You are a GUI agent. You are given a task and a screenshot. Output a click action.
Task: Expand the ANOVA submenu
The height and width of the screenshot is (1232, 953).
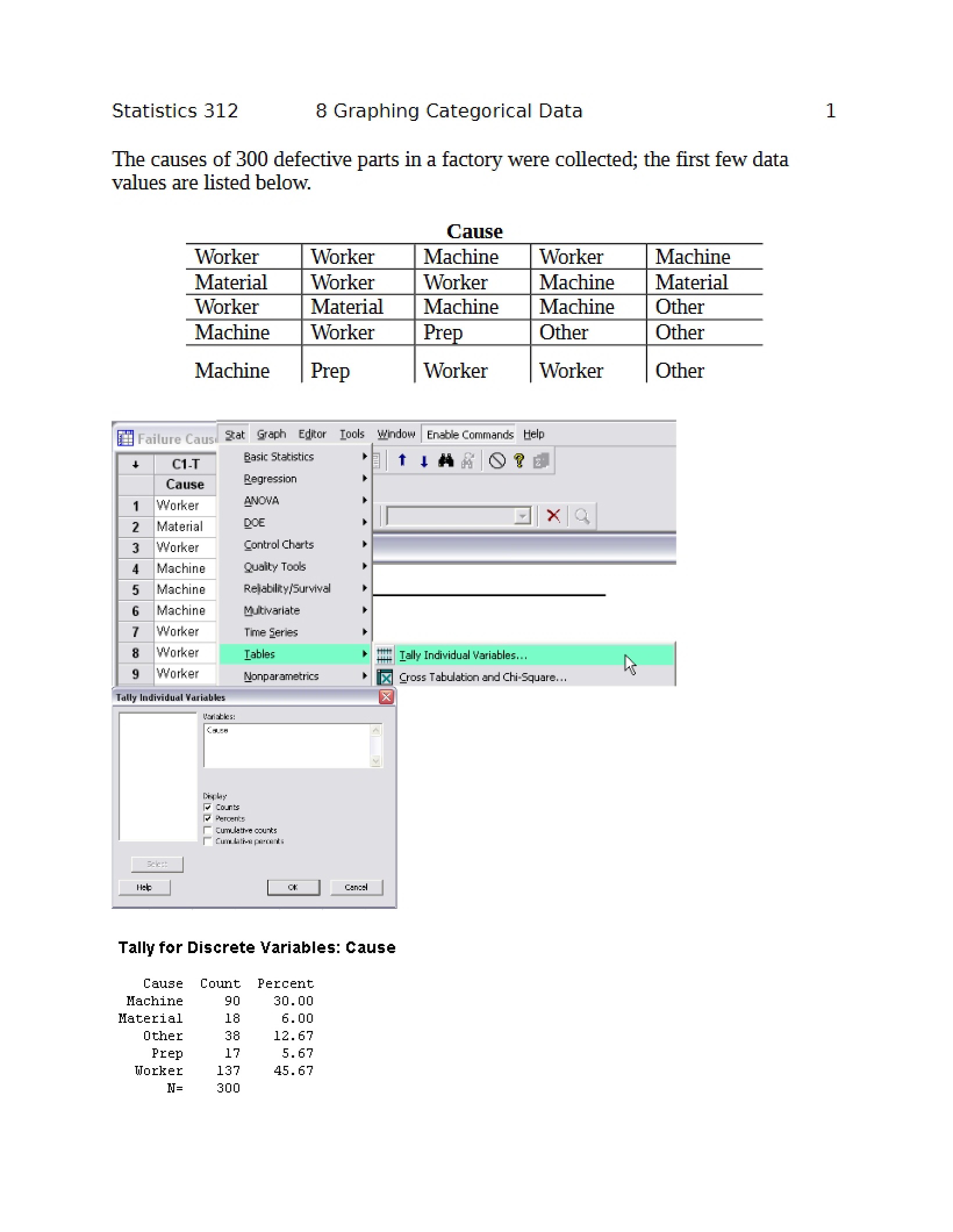(x=295, y=501)
